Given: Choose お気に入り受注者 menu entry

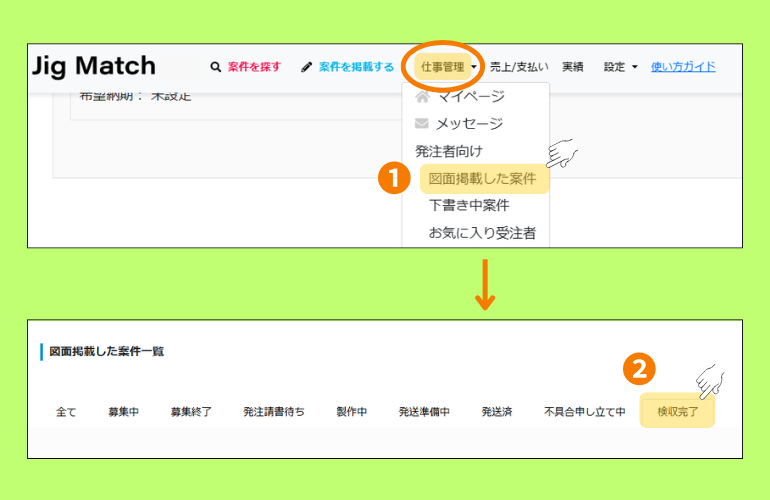Looking at the screenshot, I should [x=482, y=233].
